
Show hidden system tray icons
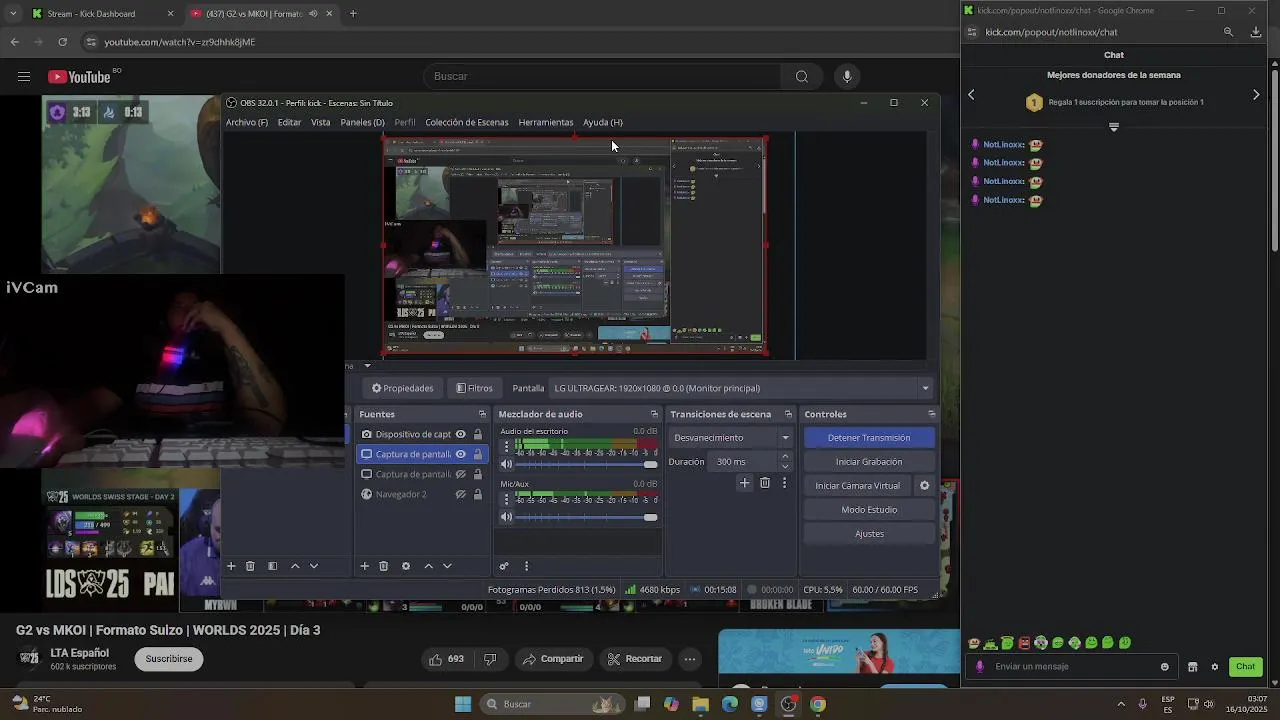[1121, 704]
